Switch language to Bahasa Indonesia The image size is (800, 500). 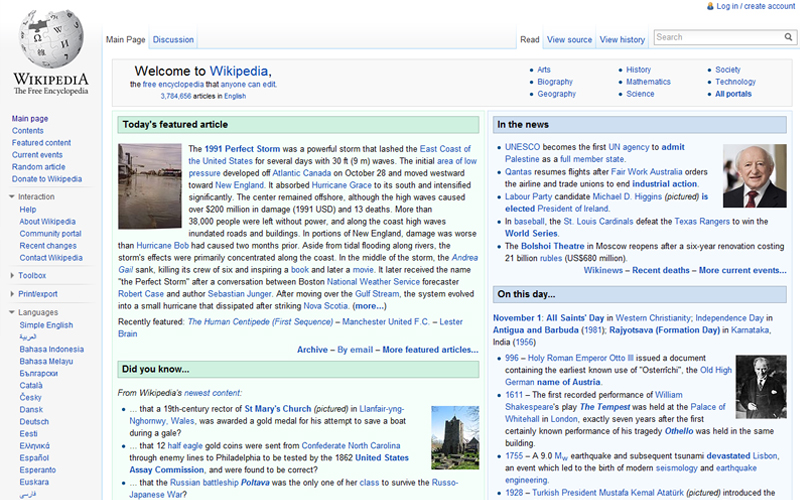point(52,349)
